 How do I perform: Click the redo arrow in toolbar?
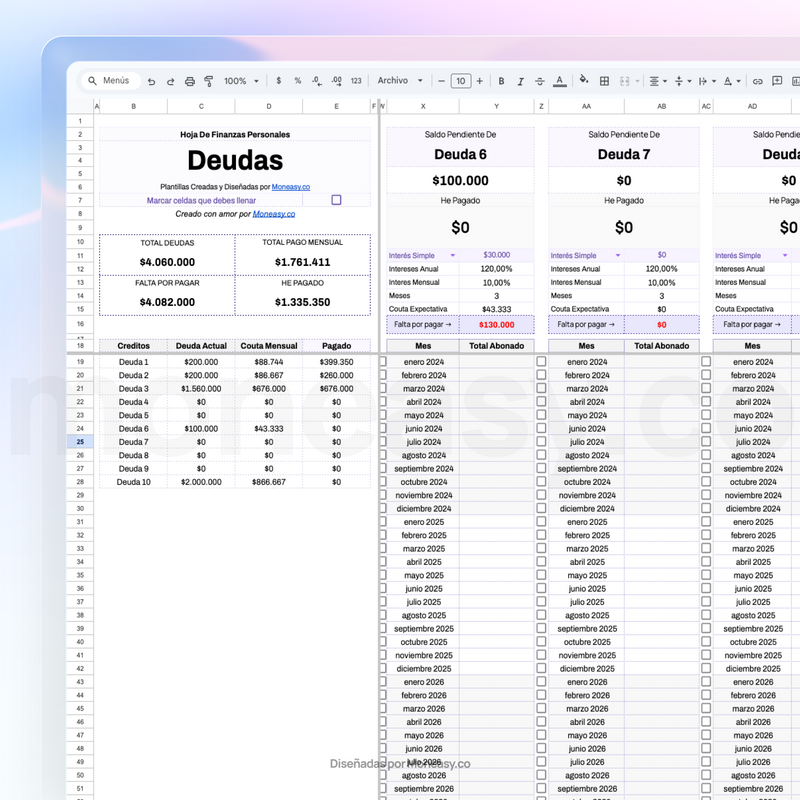[x=170, y=81]
